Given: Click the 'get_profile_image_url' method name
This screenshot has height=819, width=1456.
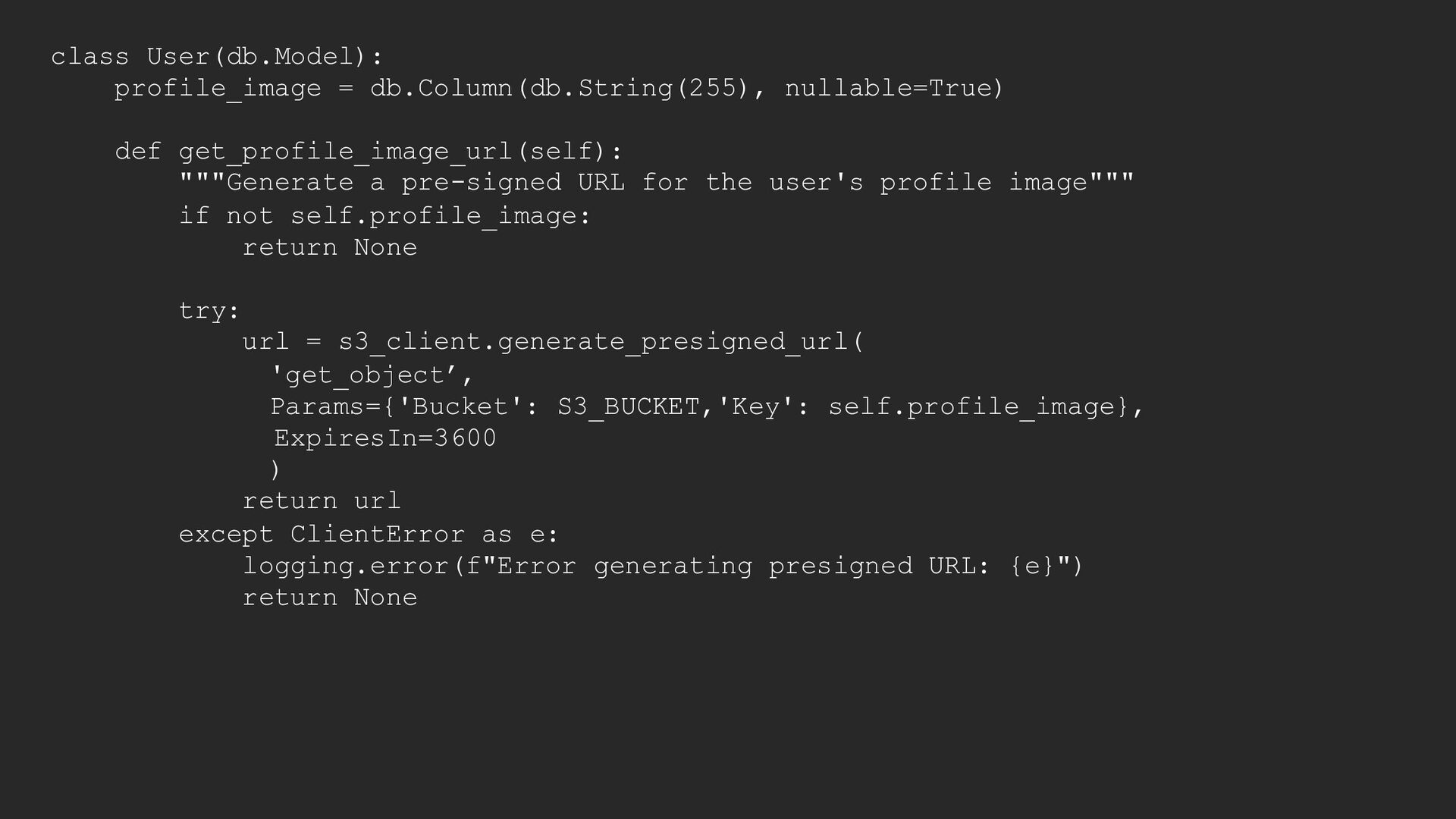Looking at the screenshot, I should [x=345, y=152].
